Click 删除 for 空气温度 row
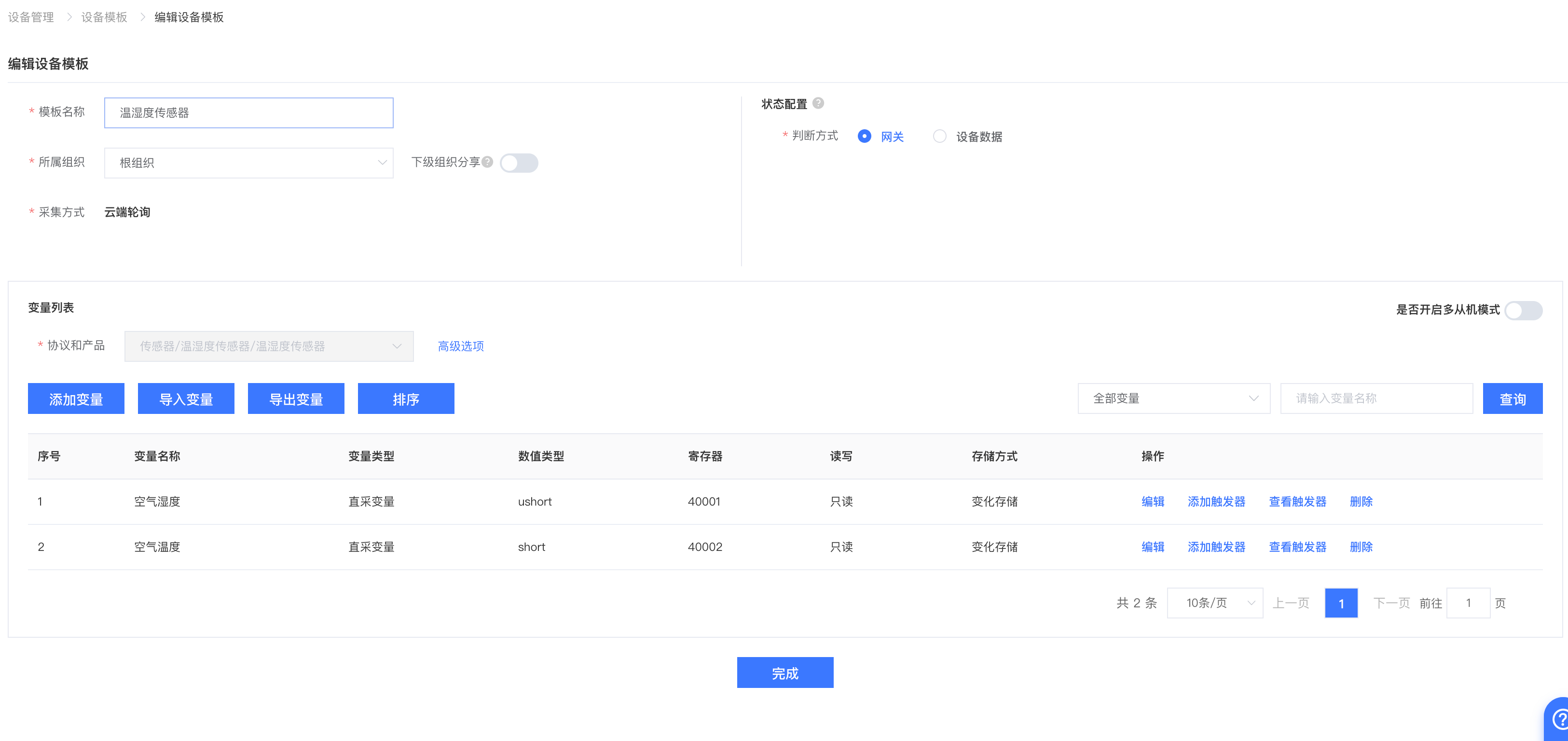The height and width of the screenshot is (741, 1568). (1361, 547)
